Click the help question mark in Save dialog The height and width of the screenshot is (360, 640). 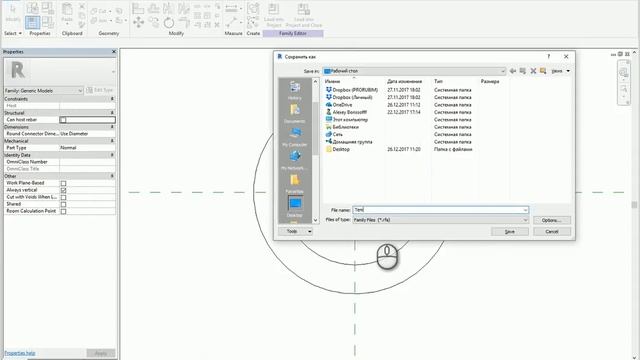[x=549, y=56]
